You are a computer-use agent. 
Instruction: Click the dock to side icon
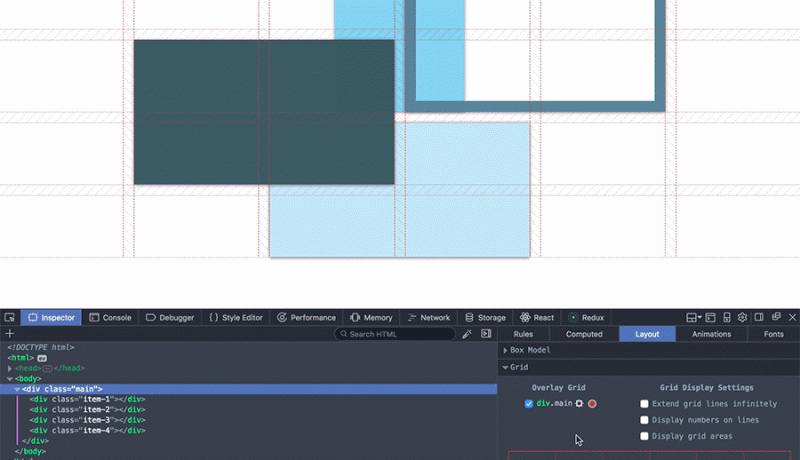(x=759, y=317)
